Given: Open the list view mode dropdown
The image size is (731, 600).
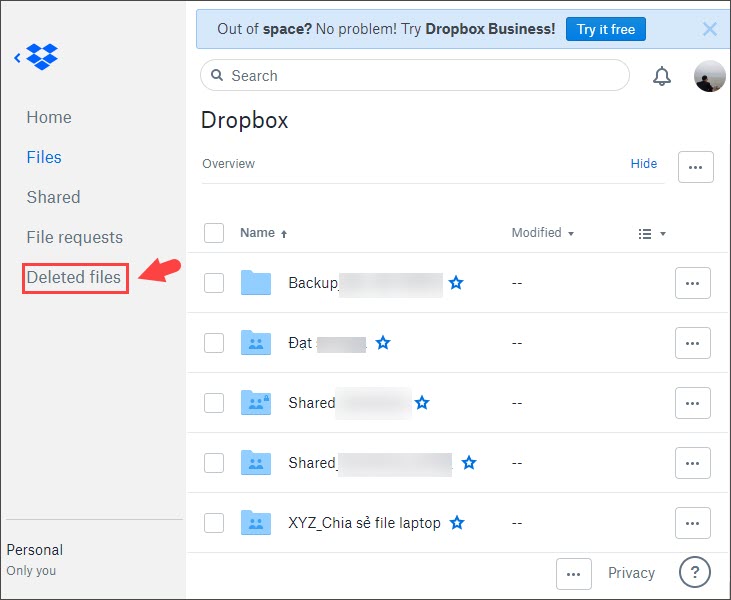Looking at the screenshot, I should [652, 234].
